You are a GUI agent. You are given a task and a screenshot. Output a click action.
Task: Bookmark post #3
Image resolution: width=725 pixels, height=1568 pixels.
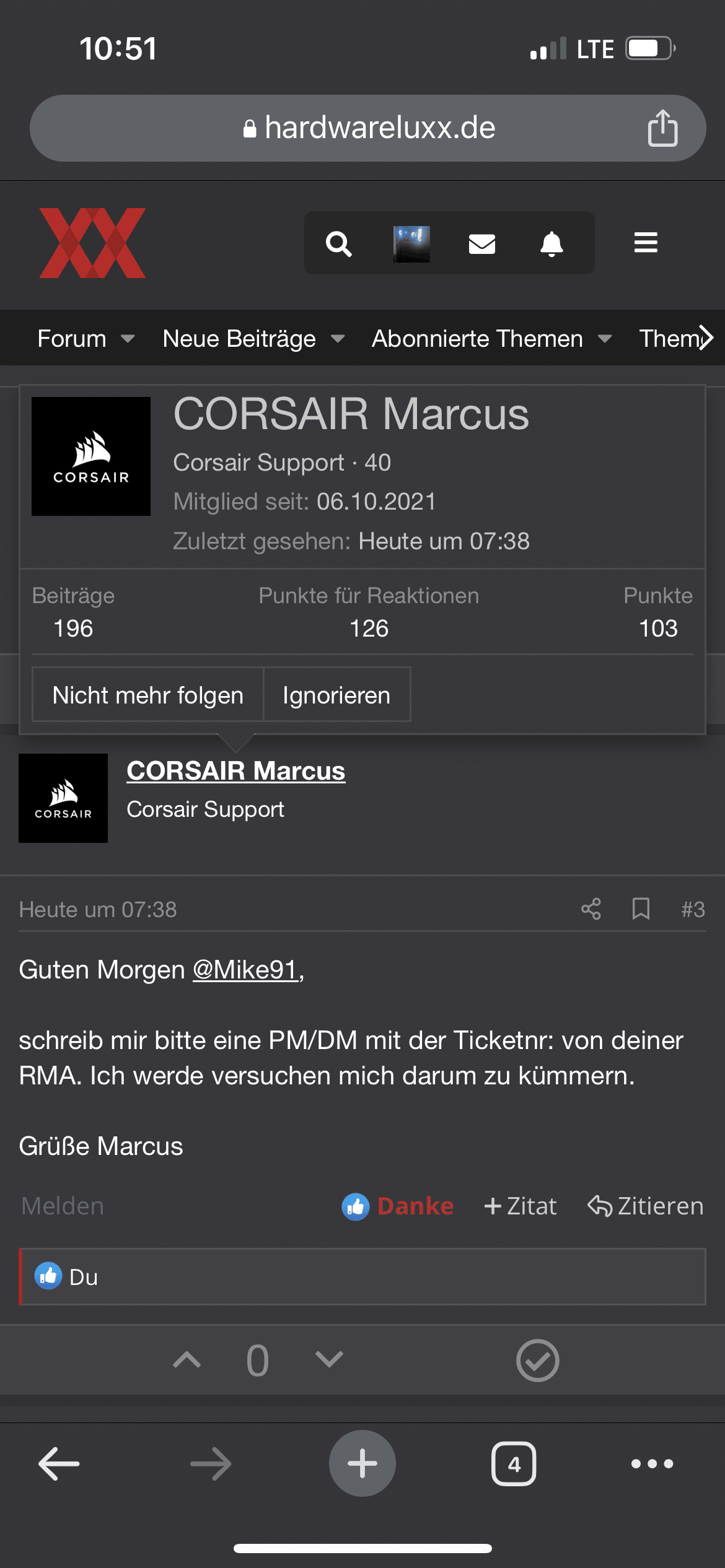[641, 909]
